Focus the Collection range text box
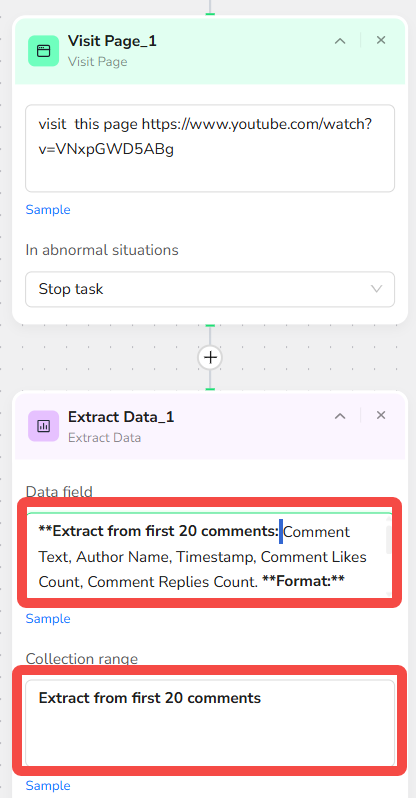 tap(210, 722)
